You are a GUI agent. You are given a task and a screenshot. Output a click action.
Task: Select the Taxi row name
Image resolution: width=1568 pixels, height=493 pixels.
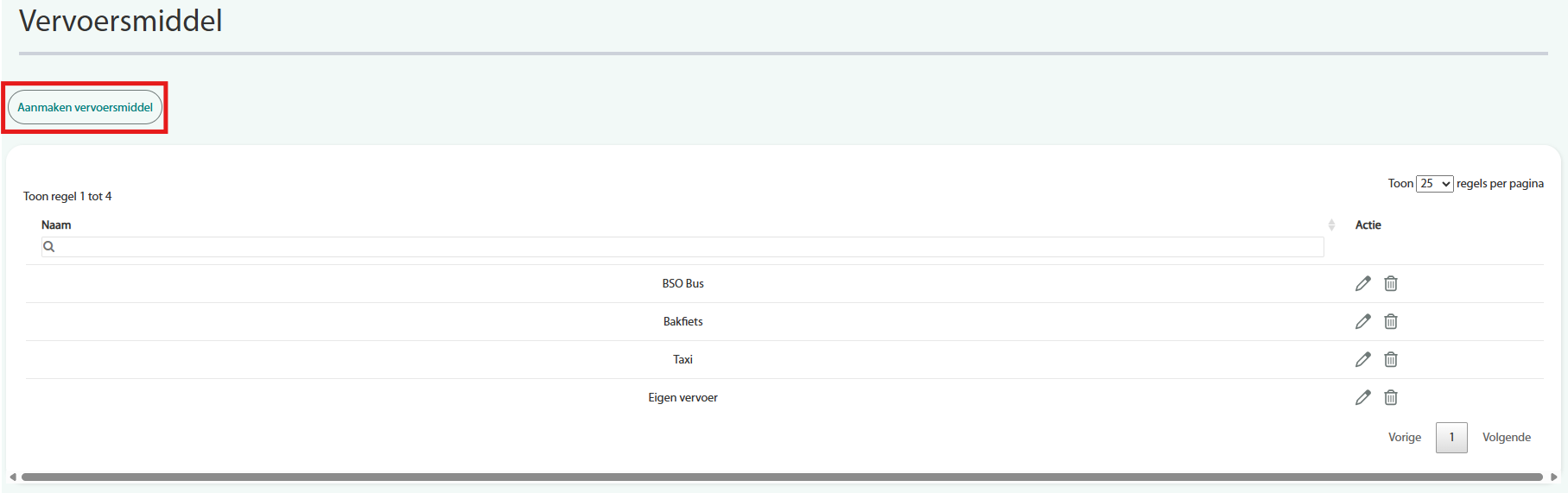point(682,359)
